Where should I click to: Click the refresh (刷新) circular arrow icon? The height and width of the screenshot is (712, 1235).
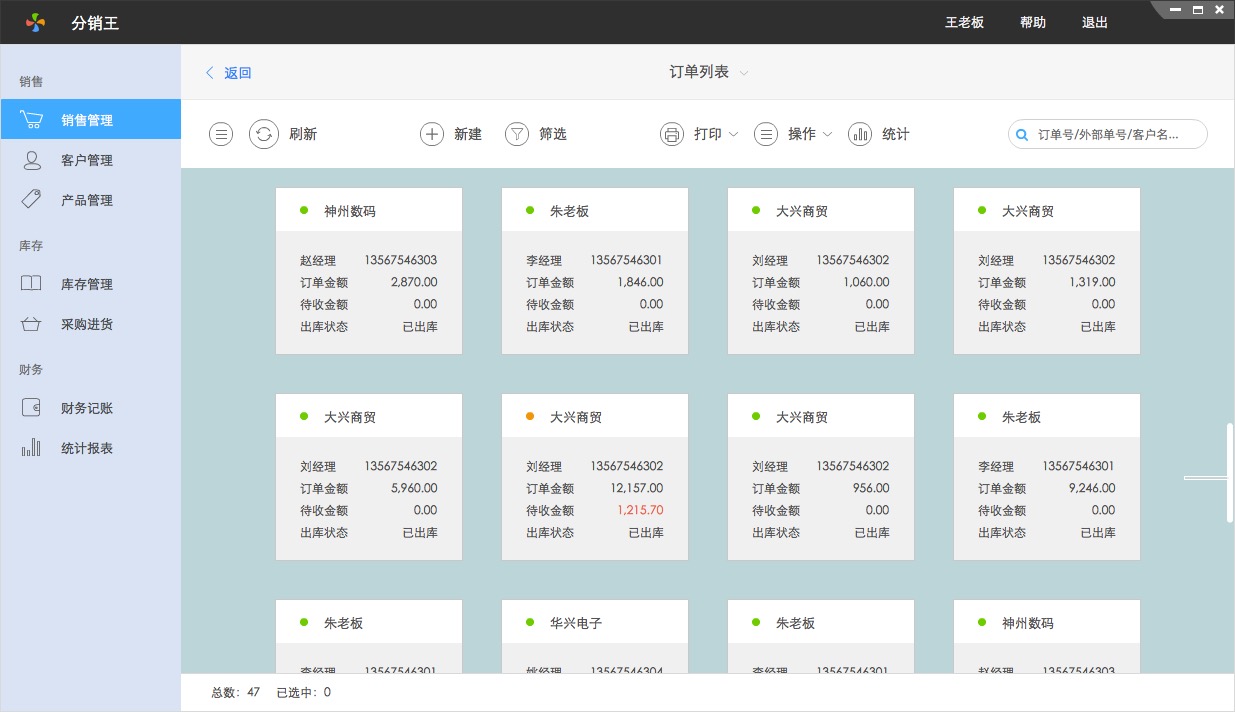pyautogui.click(x=263, y=134)
